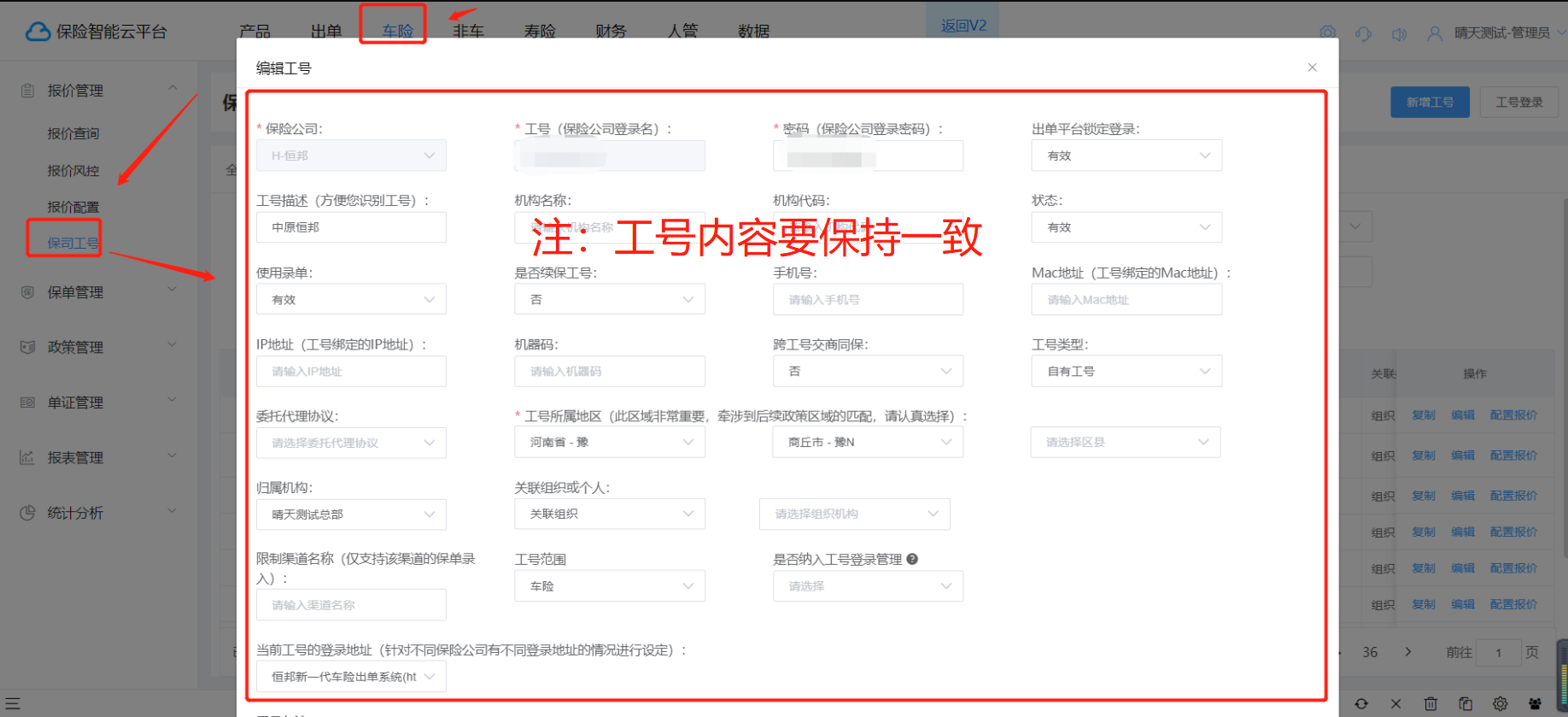This screenshot has height=717, width=1568.
Task: Click the refresh icon in bottom toolbar
Action: tap(1361, 704)
